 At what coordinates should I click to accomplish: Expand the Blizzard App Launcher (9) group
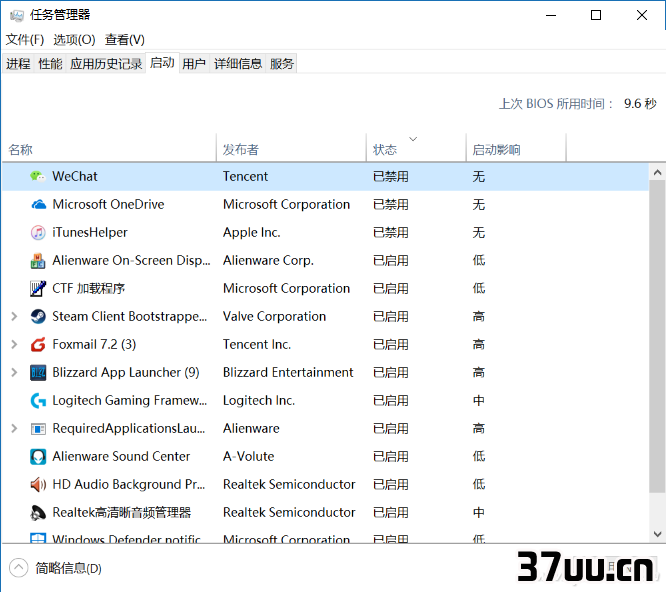tap(14, 372)
